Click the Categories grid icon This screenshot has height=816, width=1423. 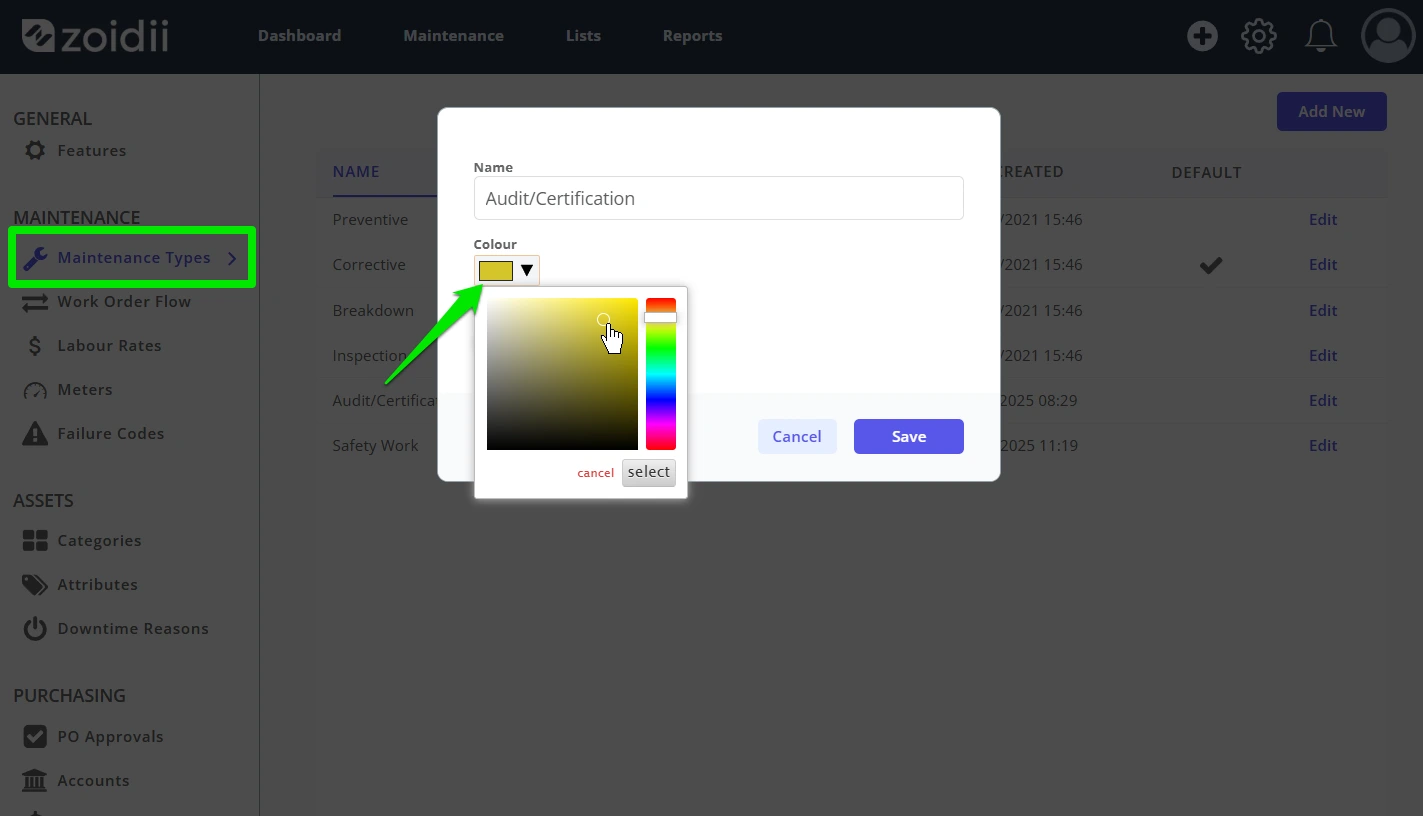tap(35, 541)
